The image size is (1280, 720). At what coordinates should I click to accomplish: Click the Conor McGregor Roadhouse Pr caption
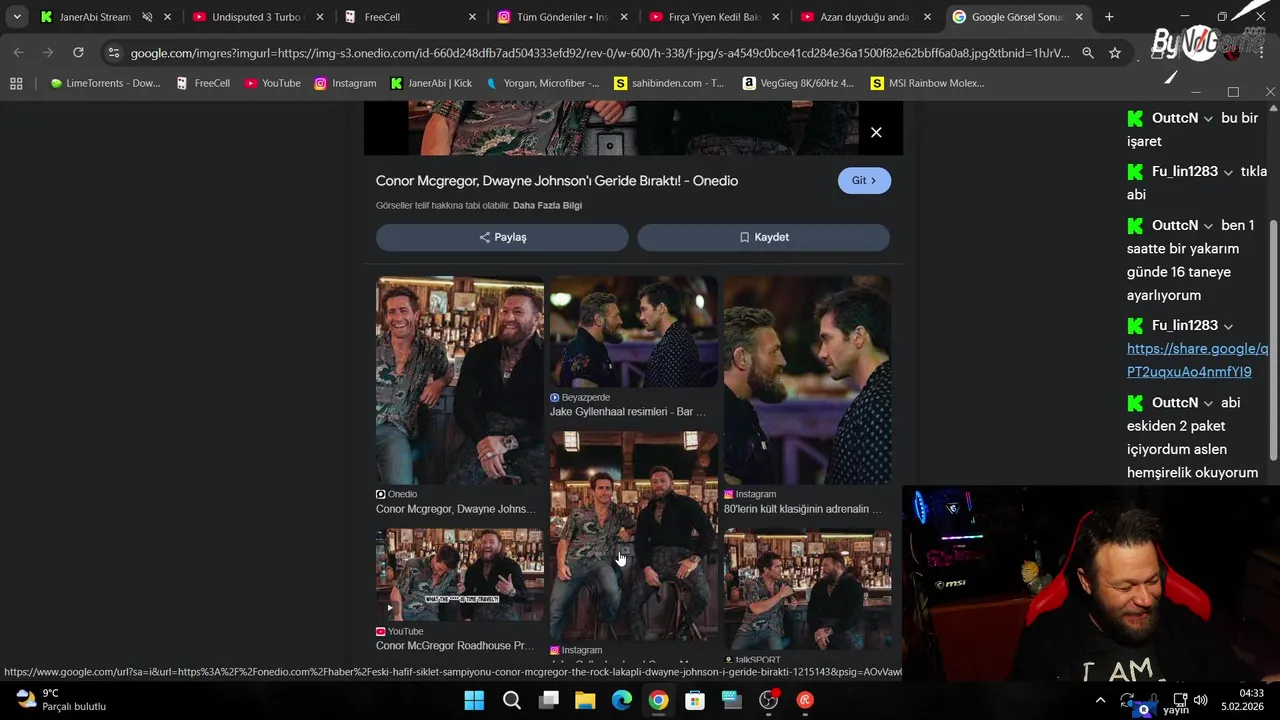tap(455, 646)
